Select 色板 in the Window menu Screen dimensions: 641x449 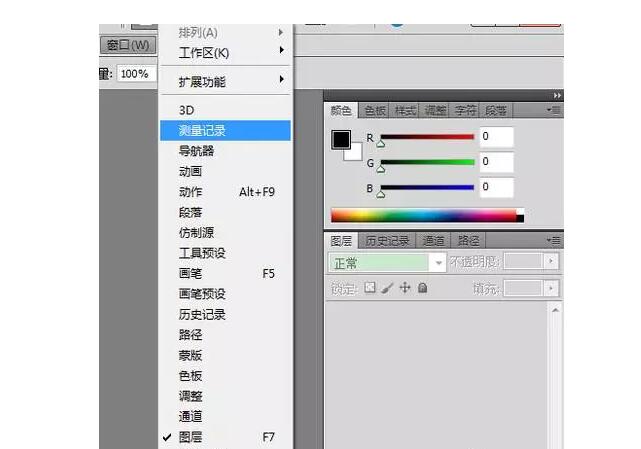point(225,376)
